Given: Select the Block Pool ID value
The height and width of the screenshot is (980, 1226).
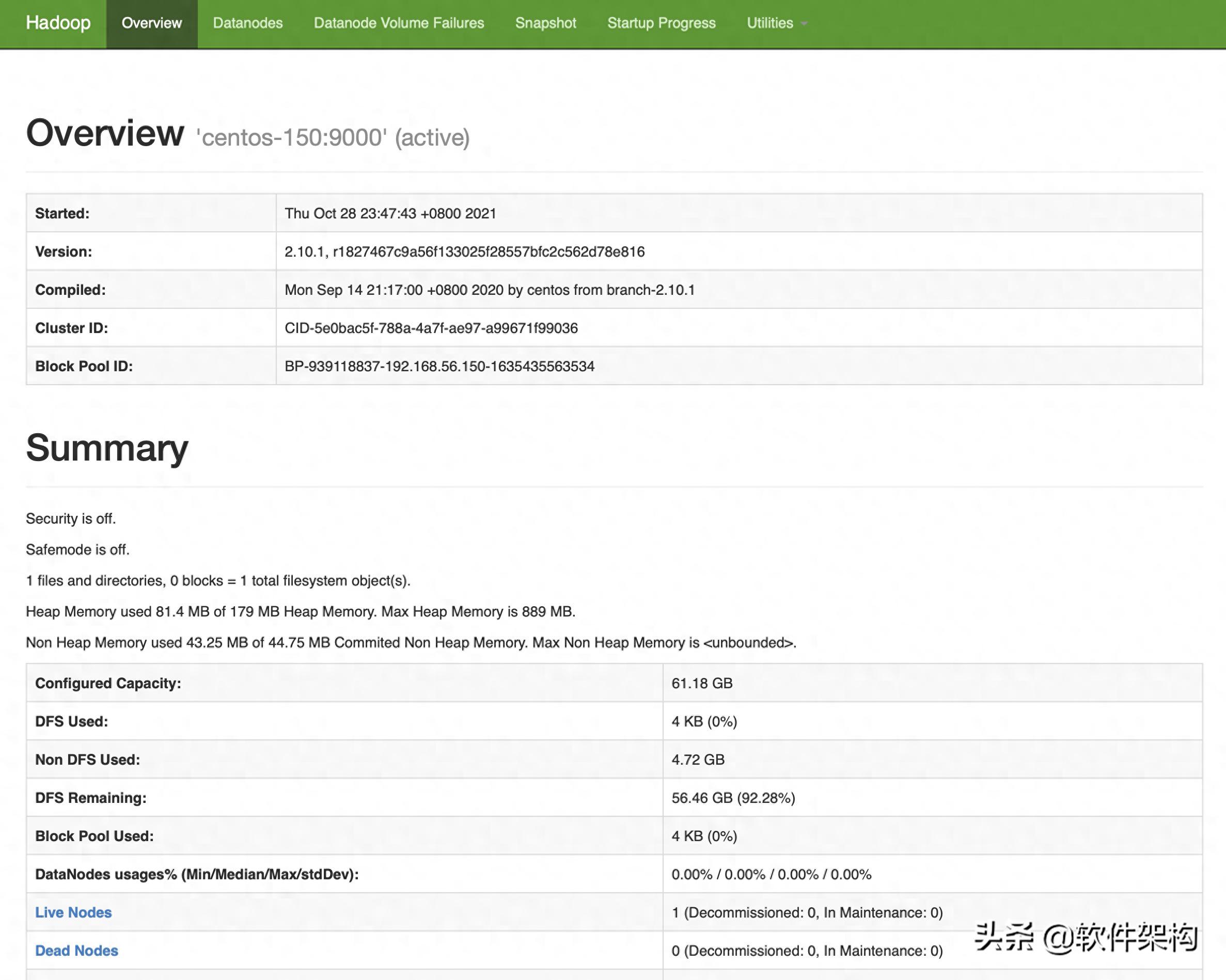Looking at the screenshot, I should (x=439, y=366).
